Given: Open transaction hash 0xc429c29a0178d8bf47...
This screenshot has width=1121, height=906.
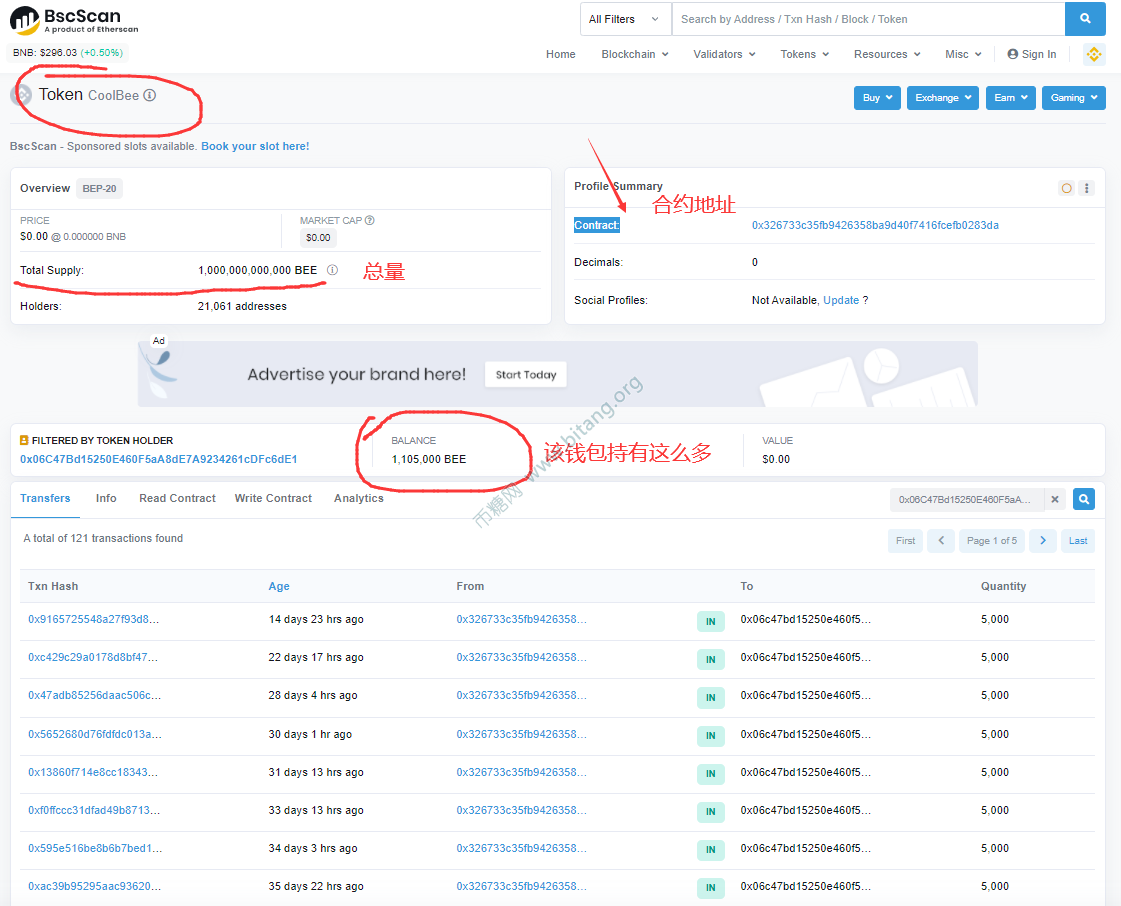Looking at the screenshot, I should (x=93, y=657).
